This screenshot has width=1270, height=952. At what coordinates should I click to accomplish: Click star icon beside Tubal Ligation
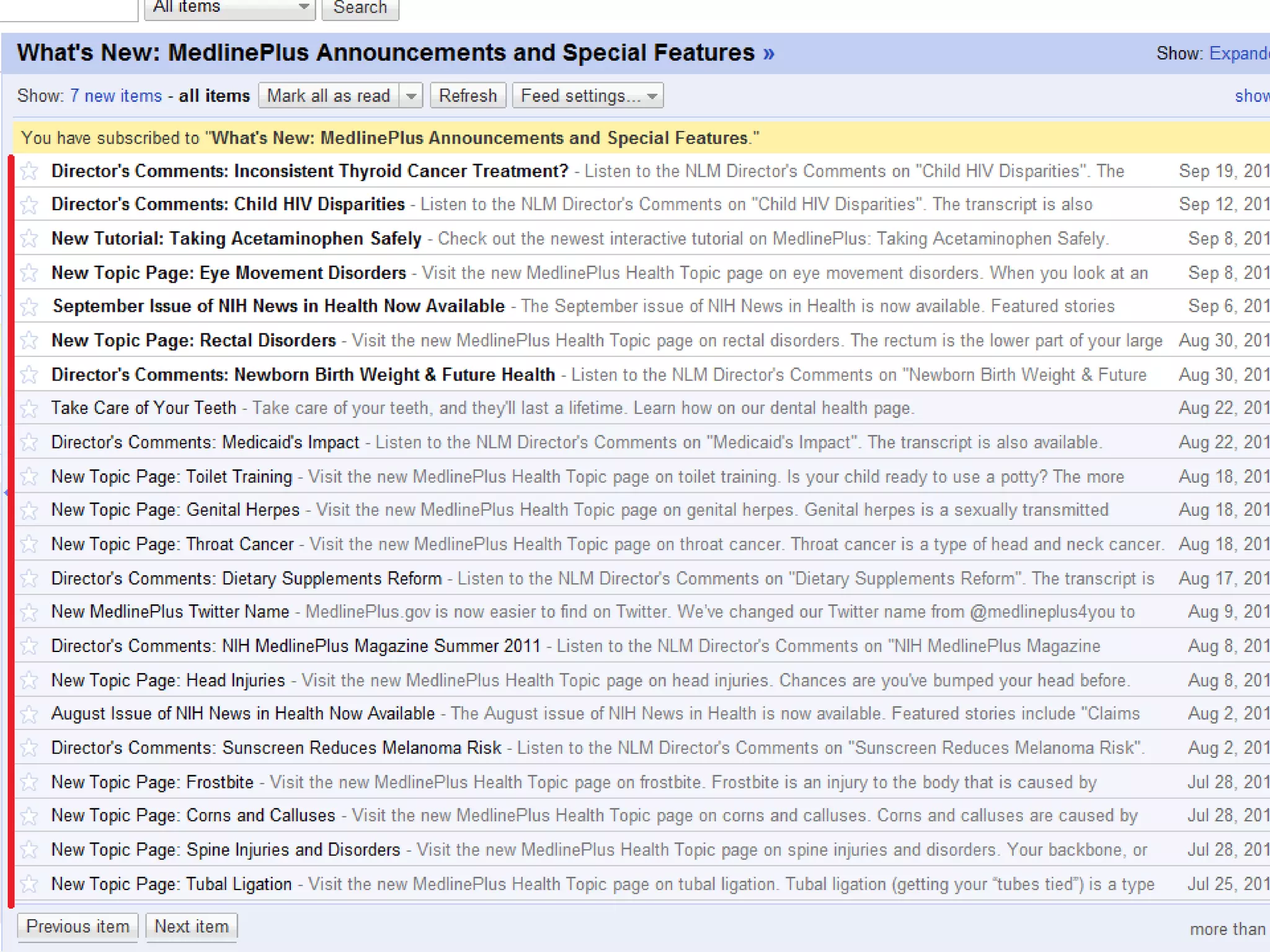coord(29,884)
